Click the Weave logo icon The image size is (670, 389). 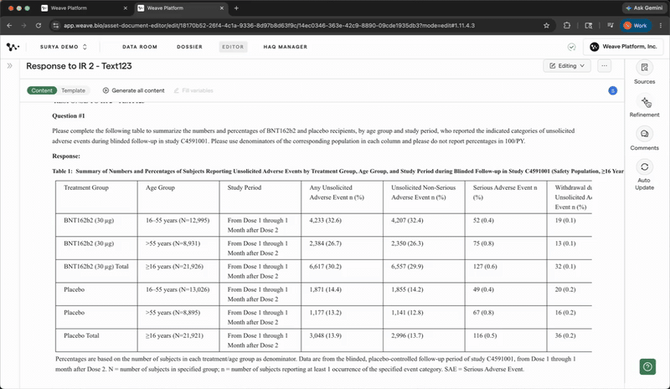point(13,47)
